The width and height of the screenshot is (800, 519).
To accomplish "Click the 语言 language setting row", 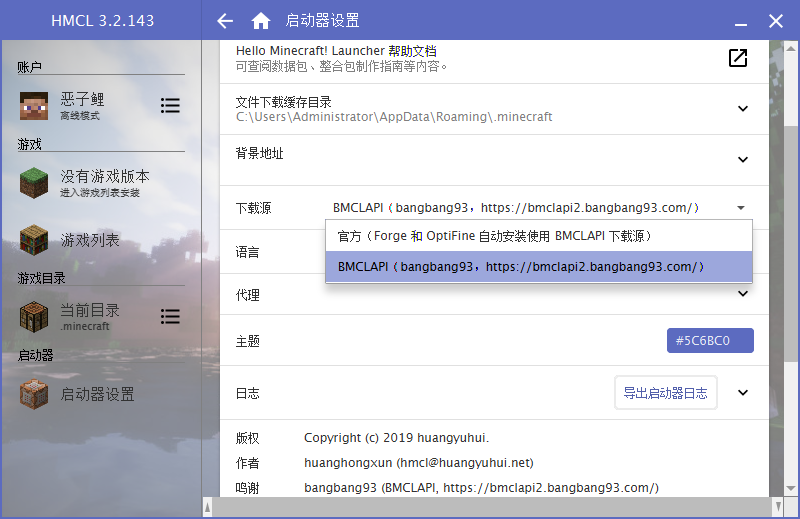I will click(x=494, y=252).
